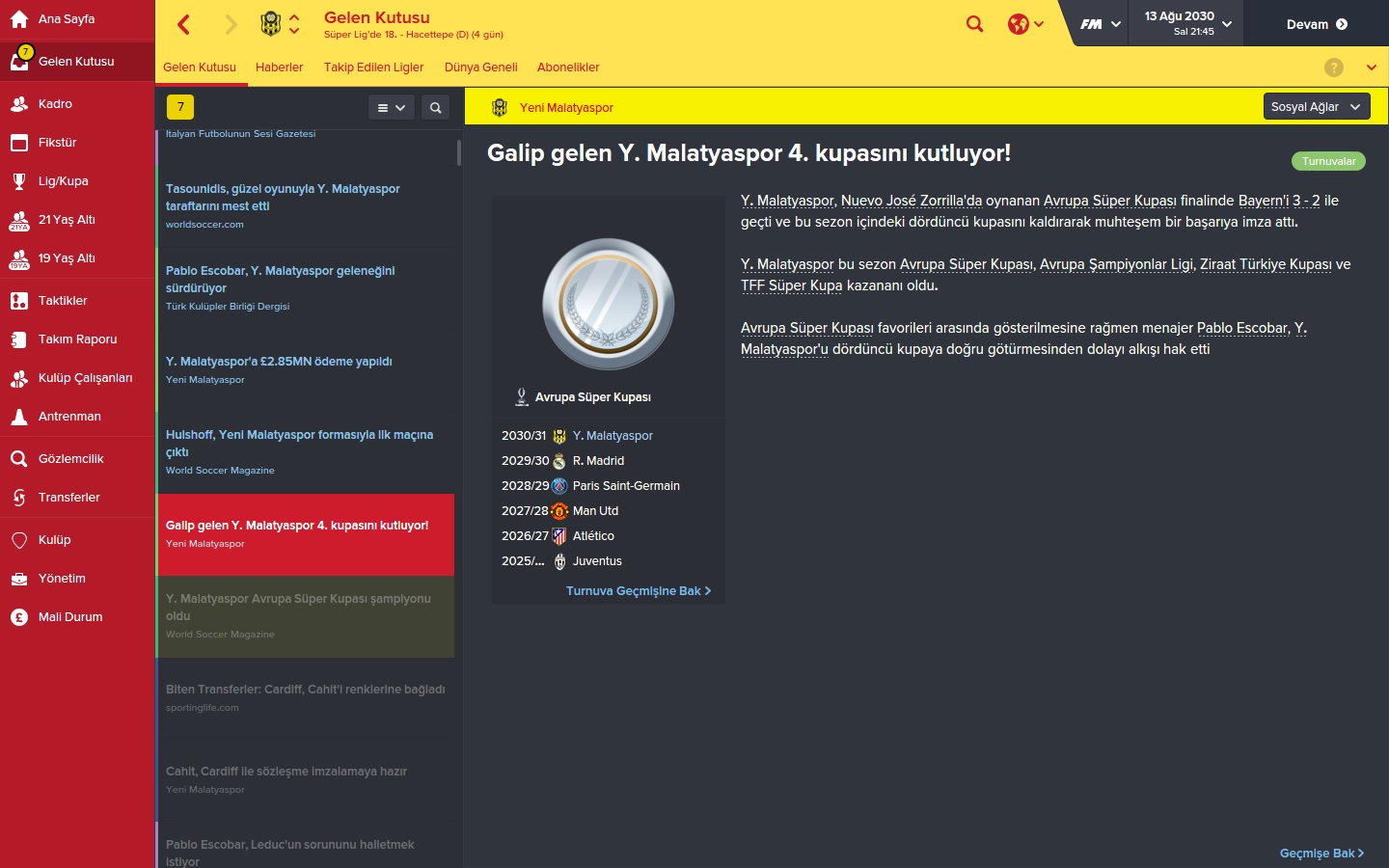Screen dimensions: 1389x868
Task: Switch to Takip Edilen Ligler tab
Action: (373, 68)
